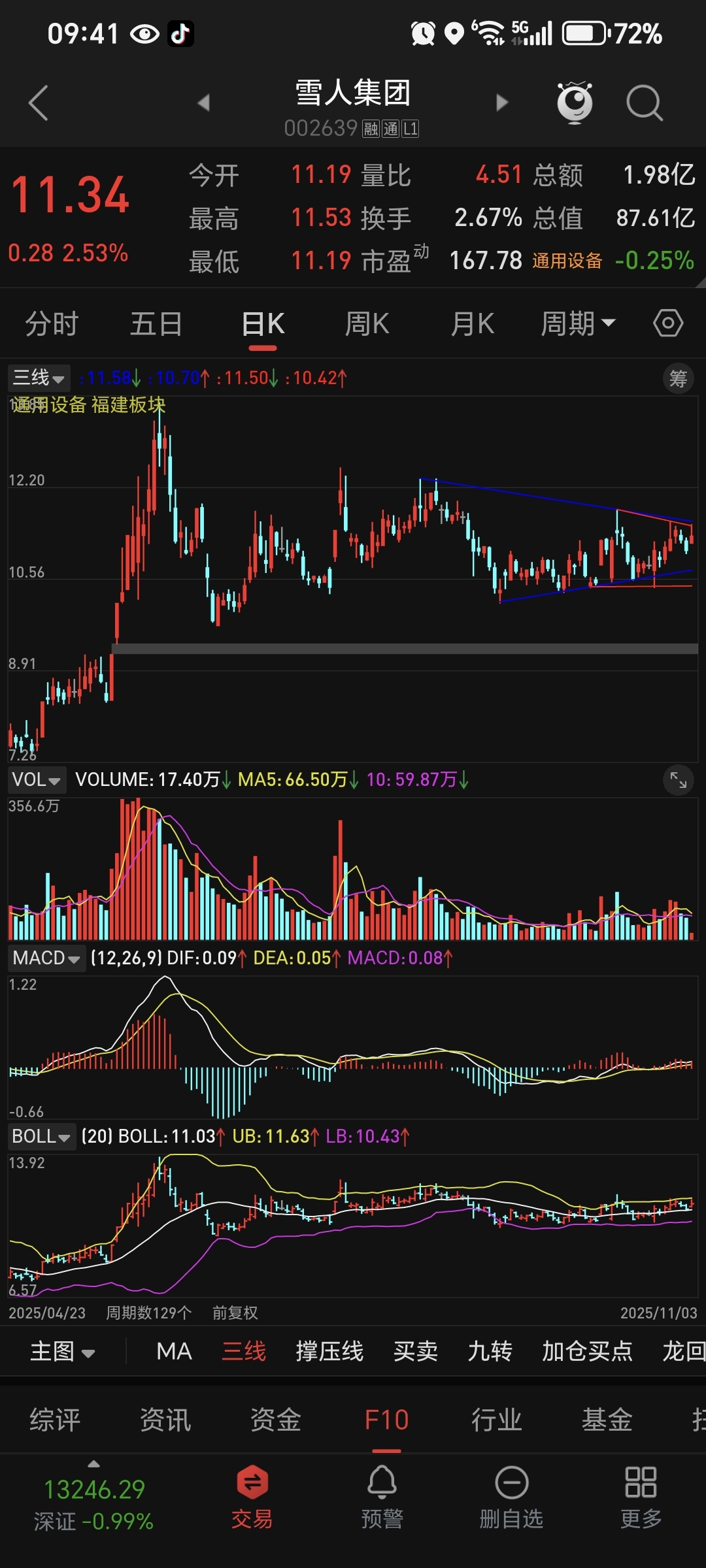The height and width of the screenshot is (1568, 706).
Task: Expand the volume chart fullscreen icon
Action: pos(678,779)
